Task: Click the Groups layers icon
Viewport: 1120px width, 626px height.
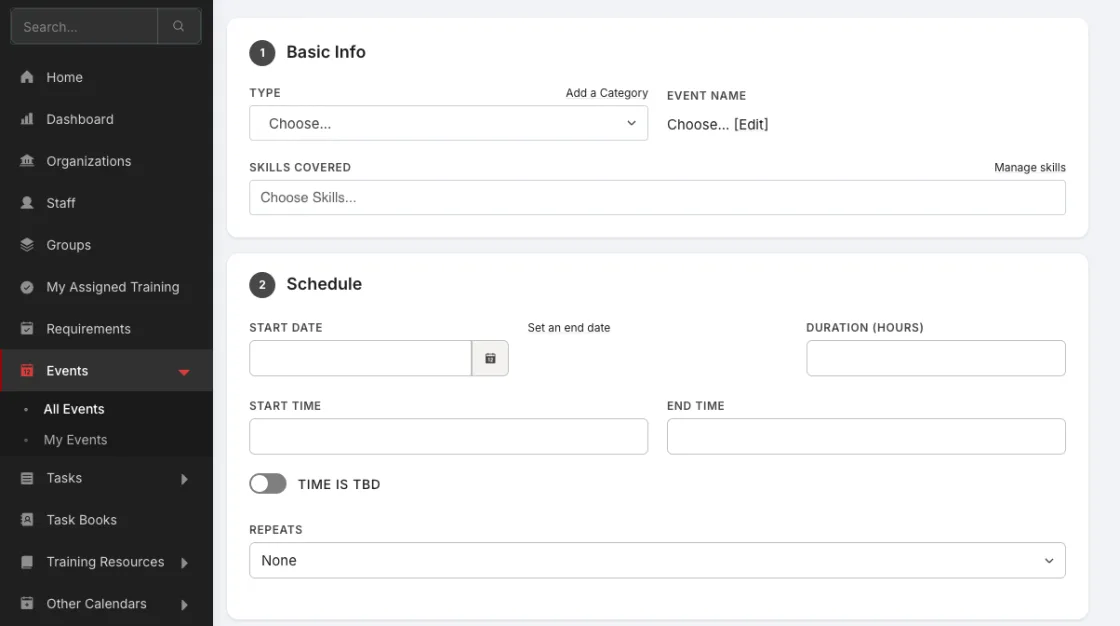Action: tap(27, 244)
